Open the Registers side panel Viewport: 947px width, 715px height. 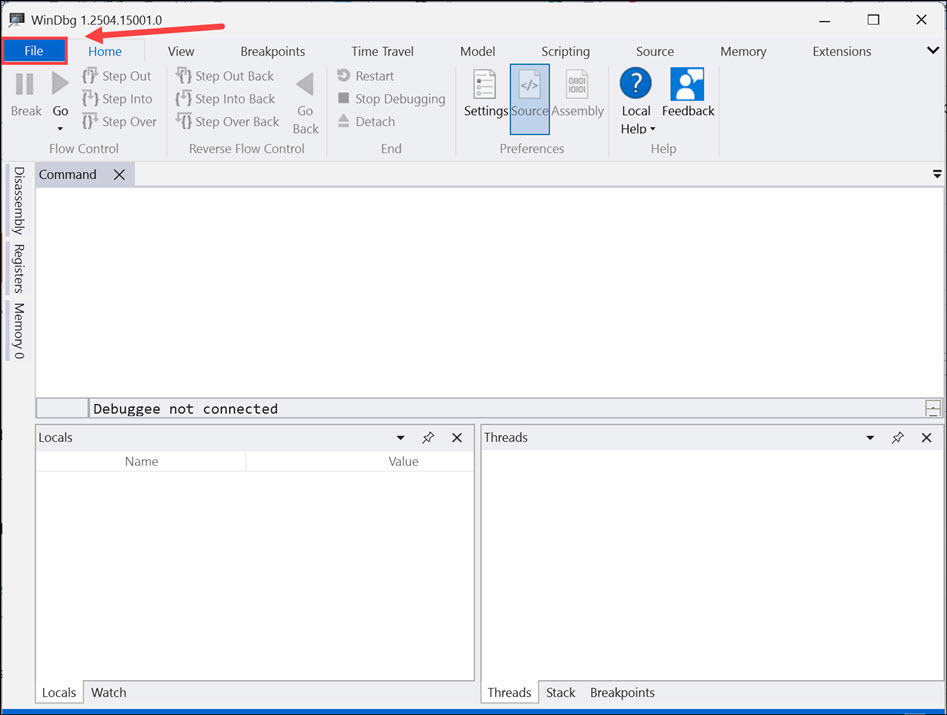[x=19, y=269]
